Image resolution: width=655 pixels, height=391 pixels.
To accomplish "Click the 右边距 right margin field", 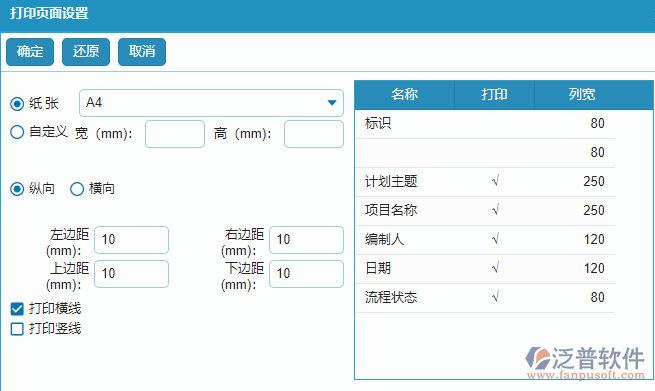I will (307, 240).
